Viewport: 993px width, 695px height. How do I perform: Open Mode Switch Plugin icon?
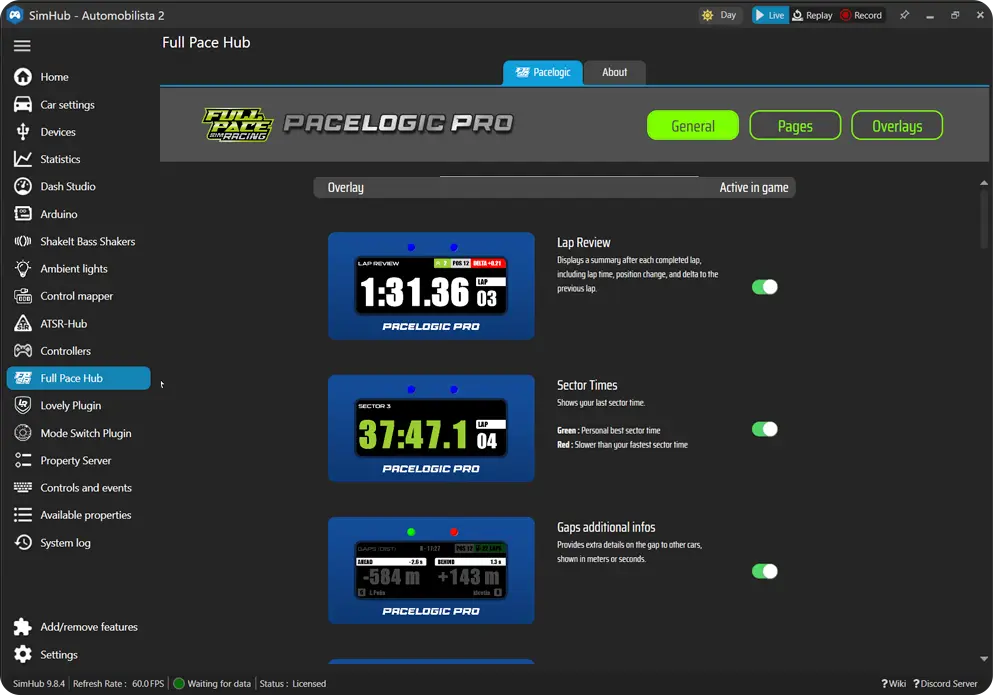[23, 433]
